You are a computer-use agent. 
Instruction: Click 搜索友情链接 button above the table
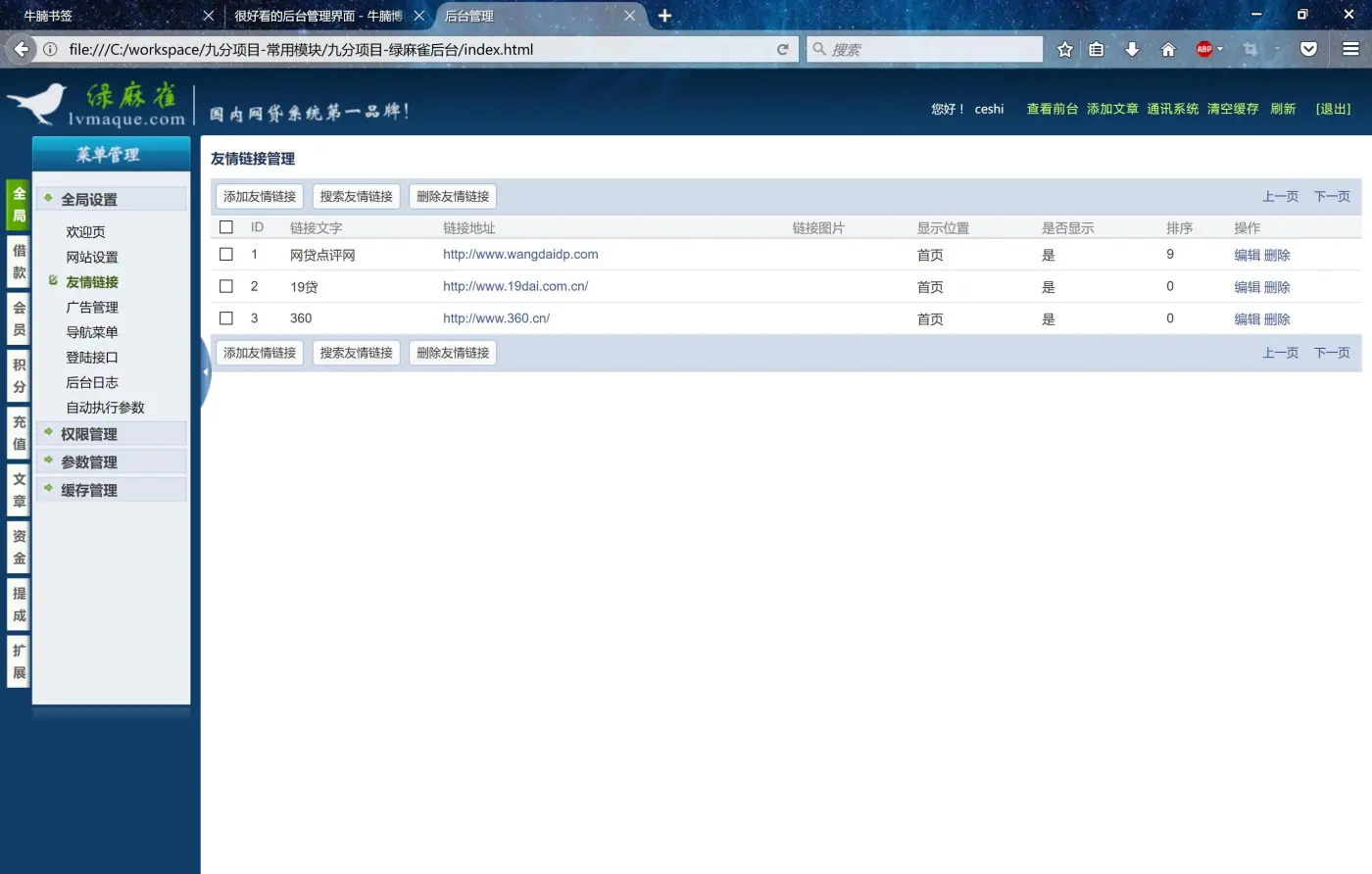pos(356,196)
